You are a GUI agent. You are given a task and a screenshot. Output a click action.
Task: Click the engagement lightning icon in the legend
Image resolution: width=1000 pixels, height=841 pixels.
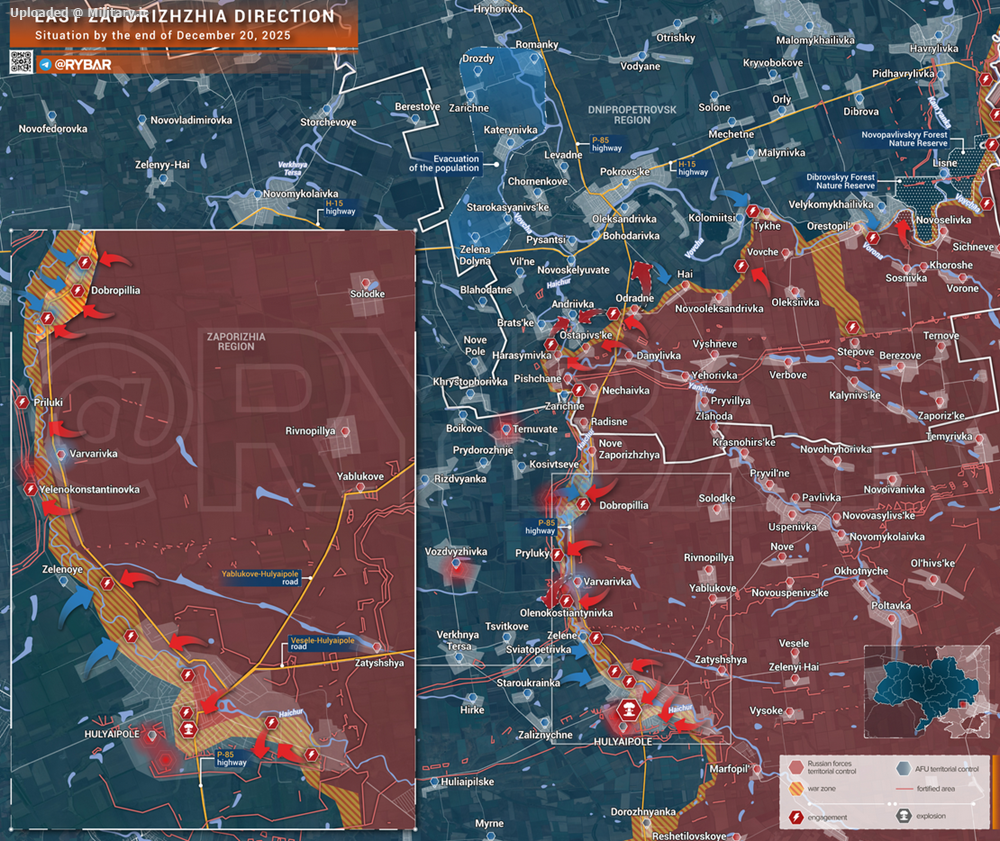tap(796, 817)
